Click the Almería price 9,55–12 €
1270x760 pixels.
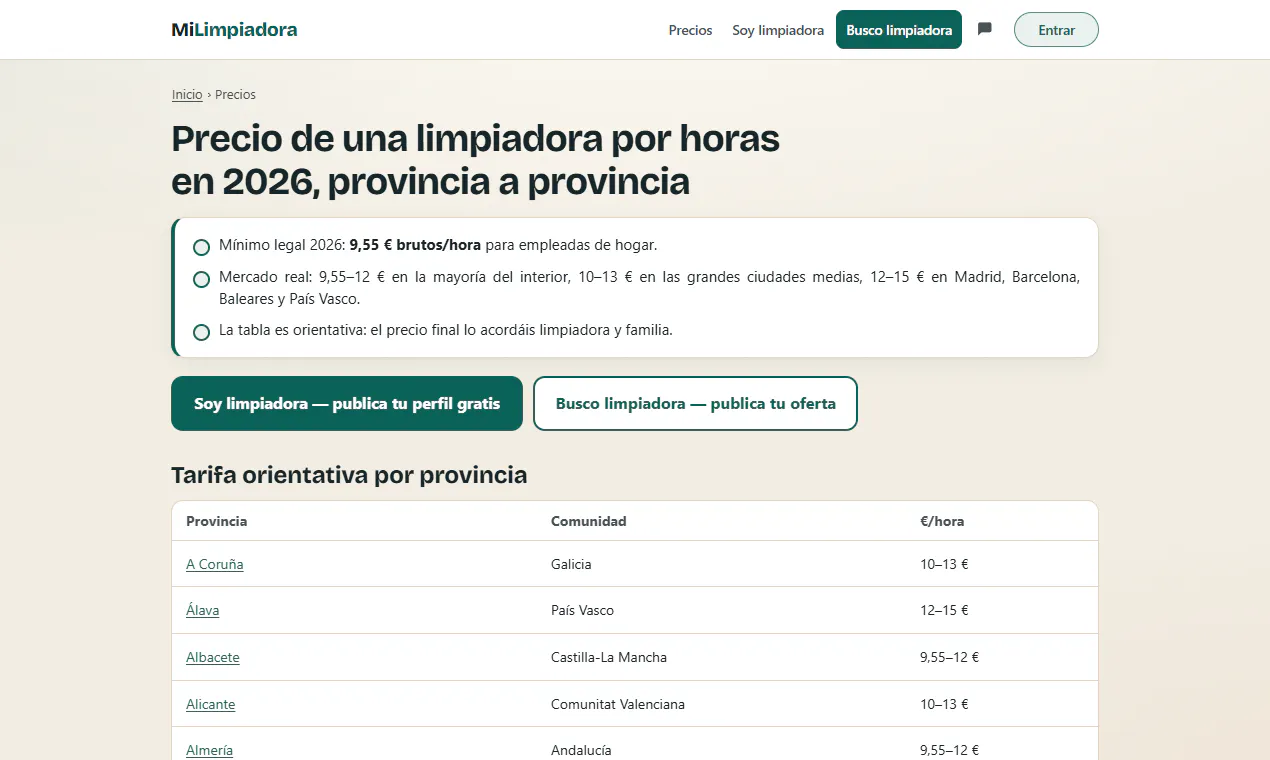tap(949, 750)
